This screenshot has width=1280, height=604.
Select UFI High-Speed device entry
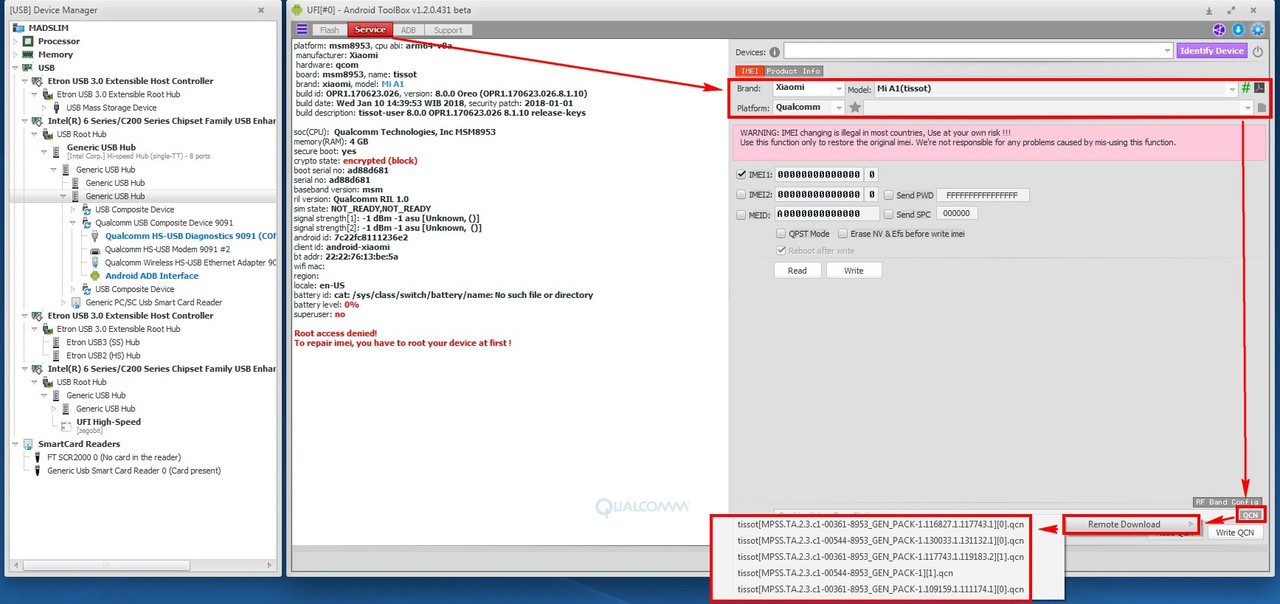[109, 422]
